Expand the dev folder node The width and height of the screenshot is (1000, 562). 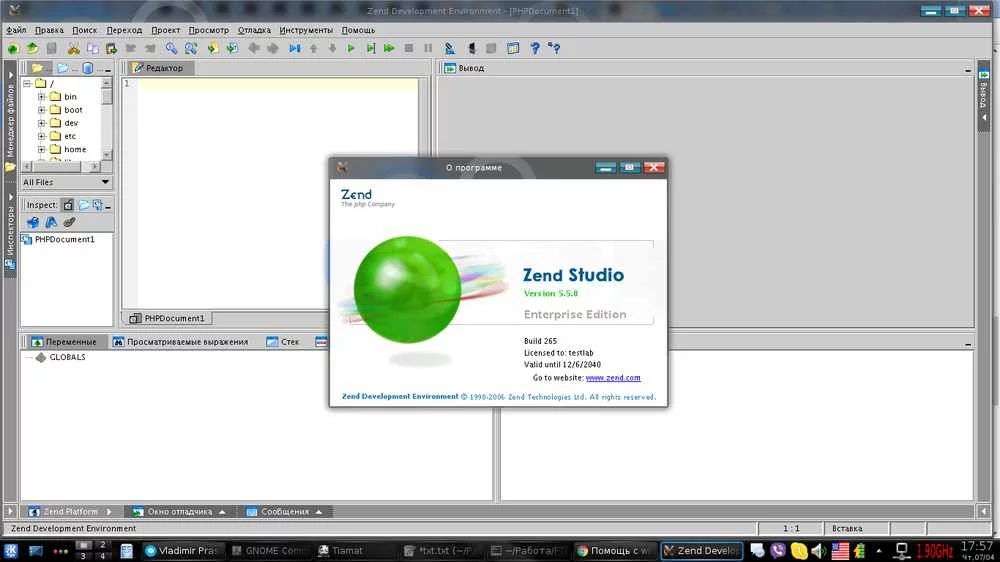(x=41, y=123)
